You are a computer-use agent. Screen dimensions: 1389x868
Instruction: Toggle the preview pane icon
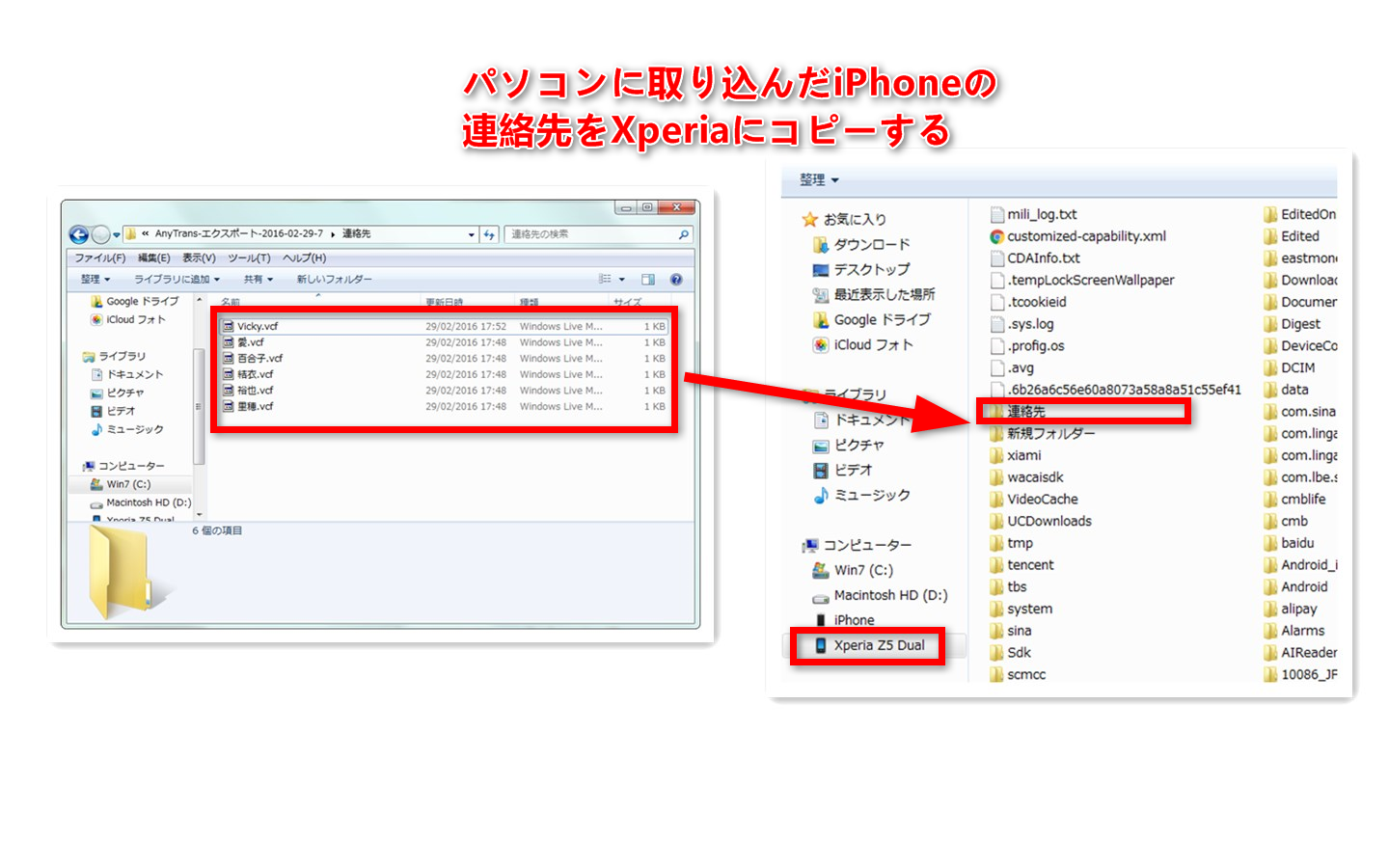coord(648,280)
